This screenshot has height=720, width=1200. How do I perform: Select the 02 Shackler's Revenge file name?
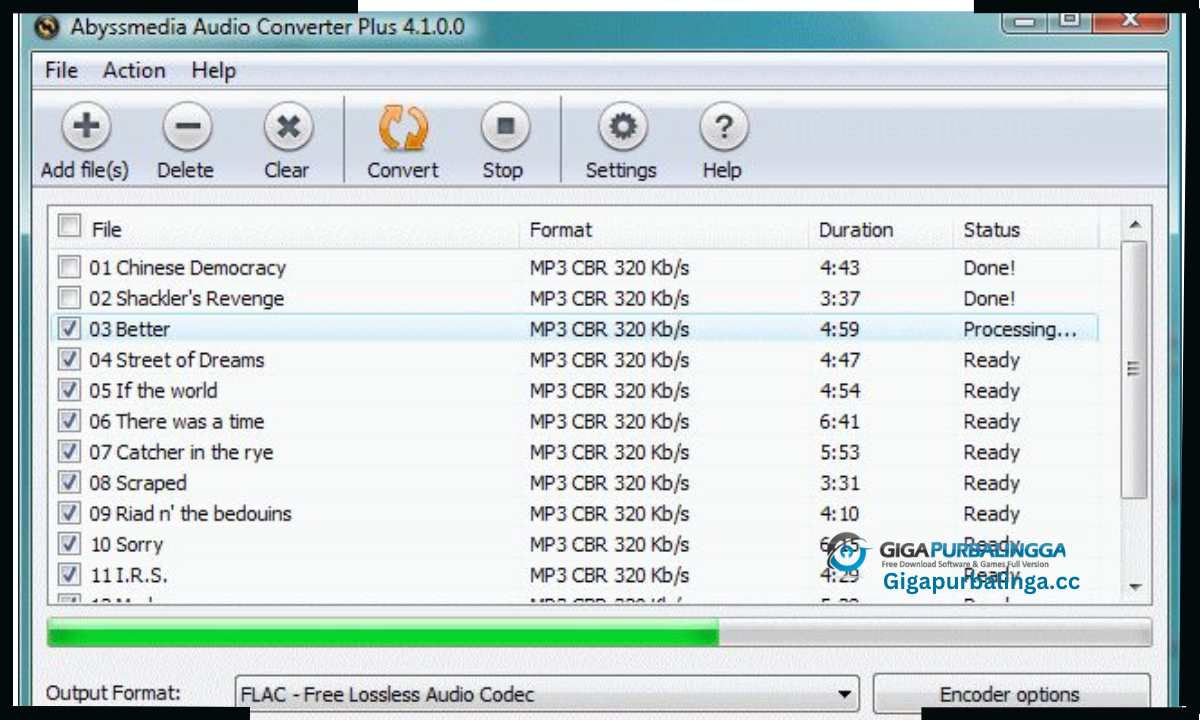pyautogui.click(x=186, y=299)
